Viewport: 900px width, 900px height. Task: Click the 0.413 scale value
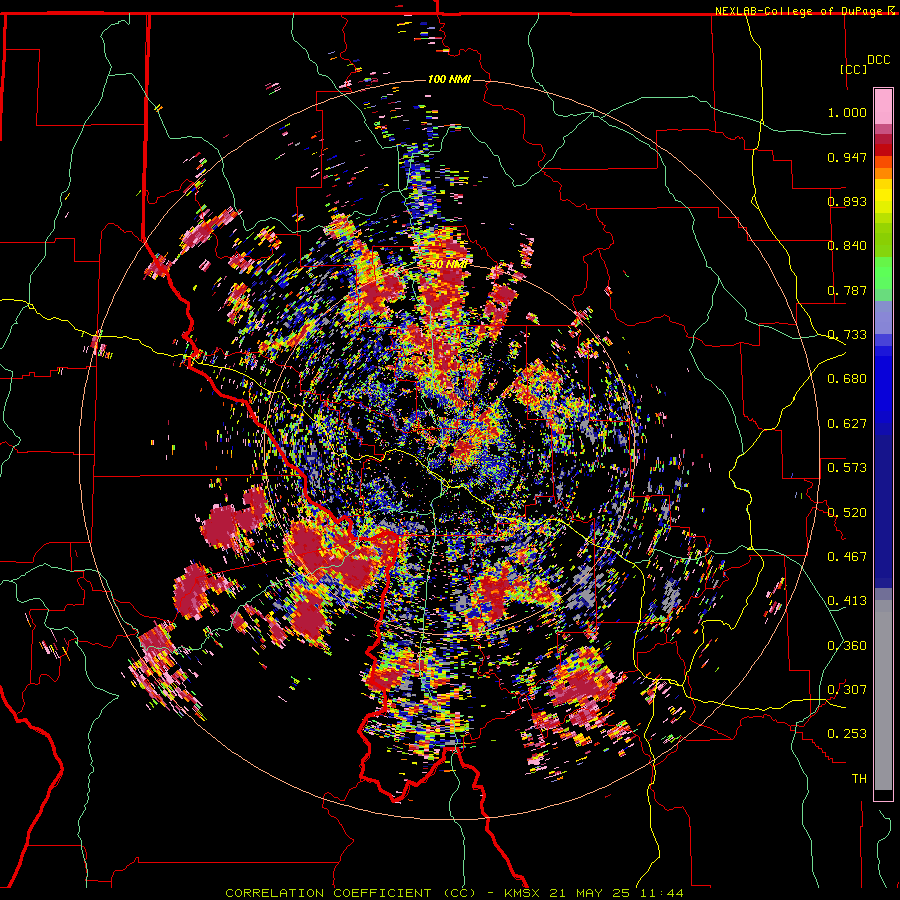point(847,601)
